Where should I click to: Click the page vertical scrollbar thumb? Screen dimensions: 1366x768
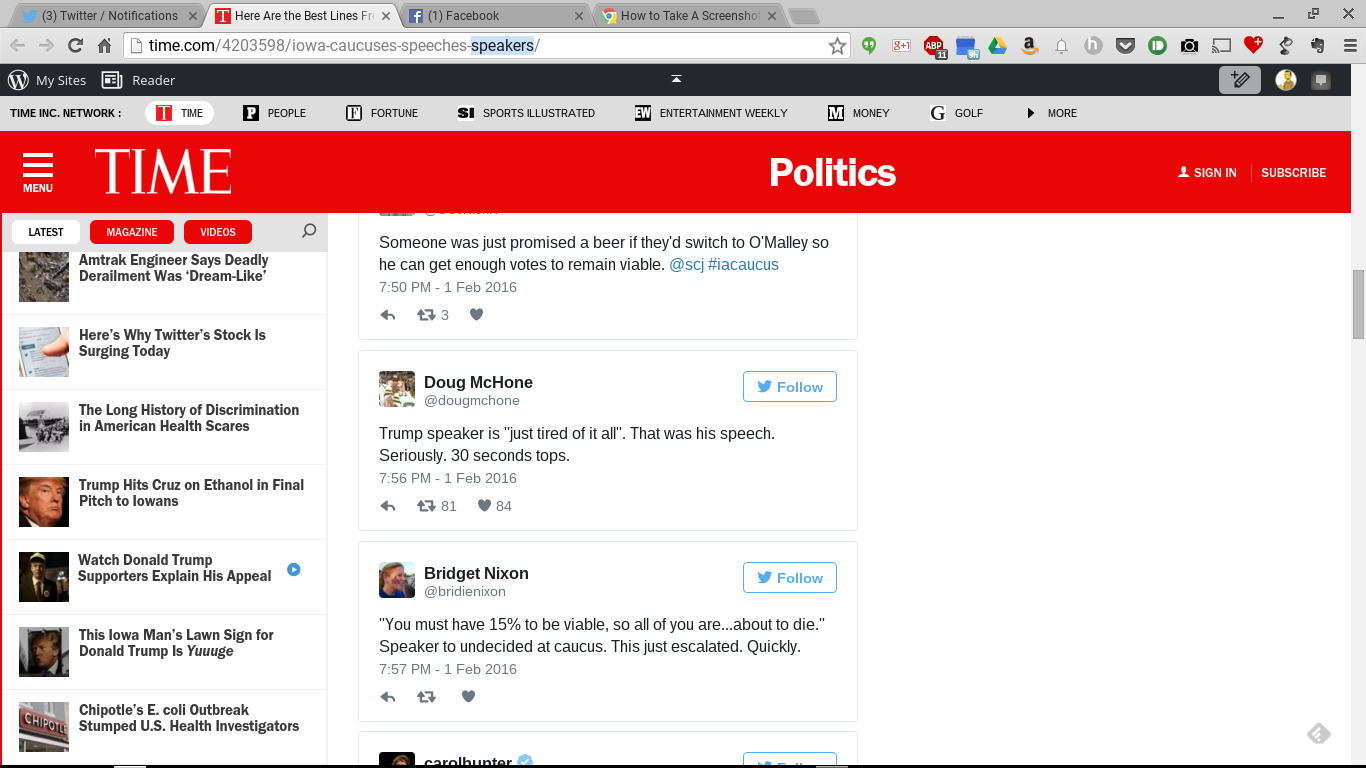1358,305
